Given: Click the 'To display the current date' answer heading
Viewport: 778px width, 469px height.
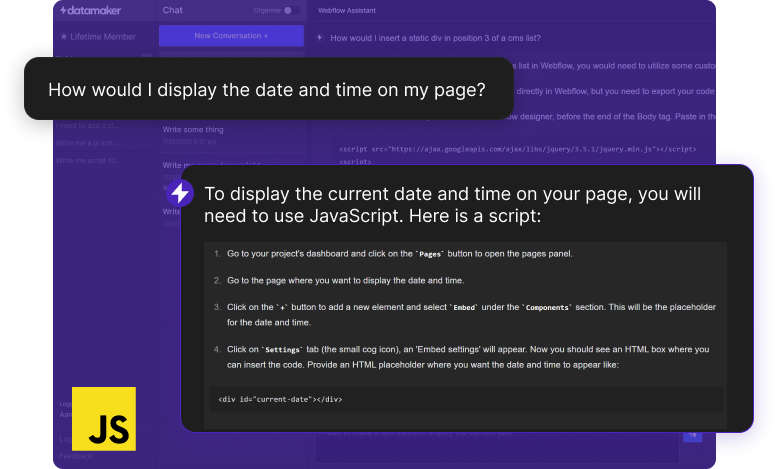Looking at the screenshot, I should tap(453, 204).
